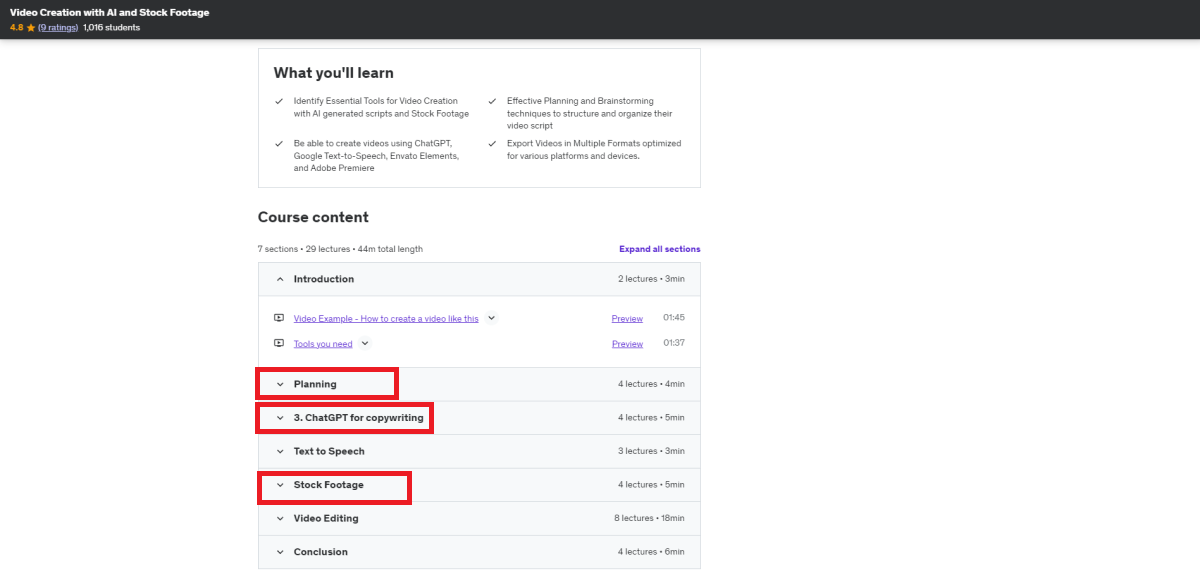The image size is (1200, 578).
Task: Collapse the Introduction section
Action: (479, 279)
